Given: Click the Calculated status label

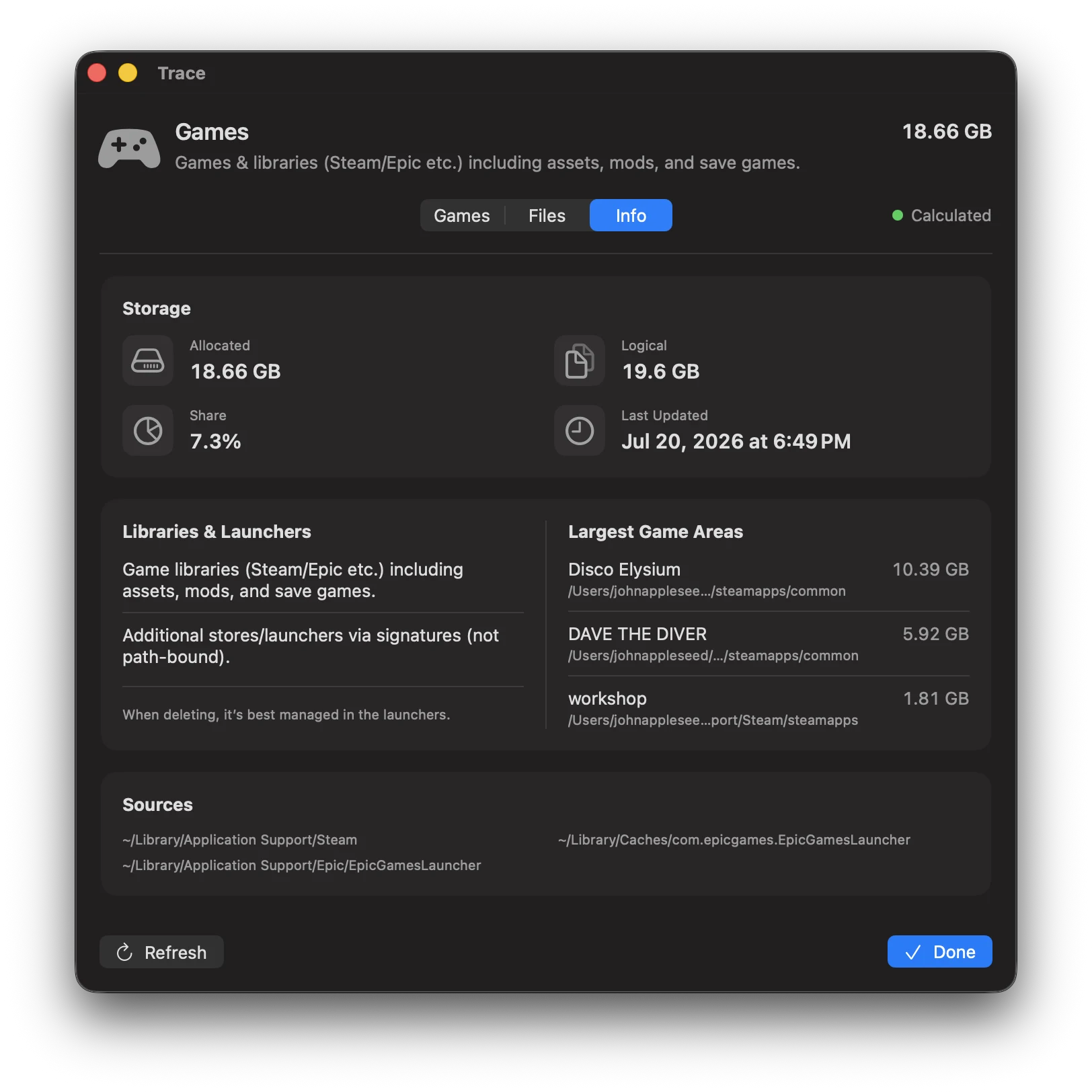Looking at the screenshot, I should click(951, 215).
